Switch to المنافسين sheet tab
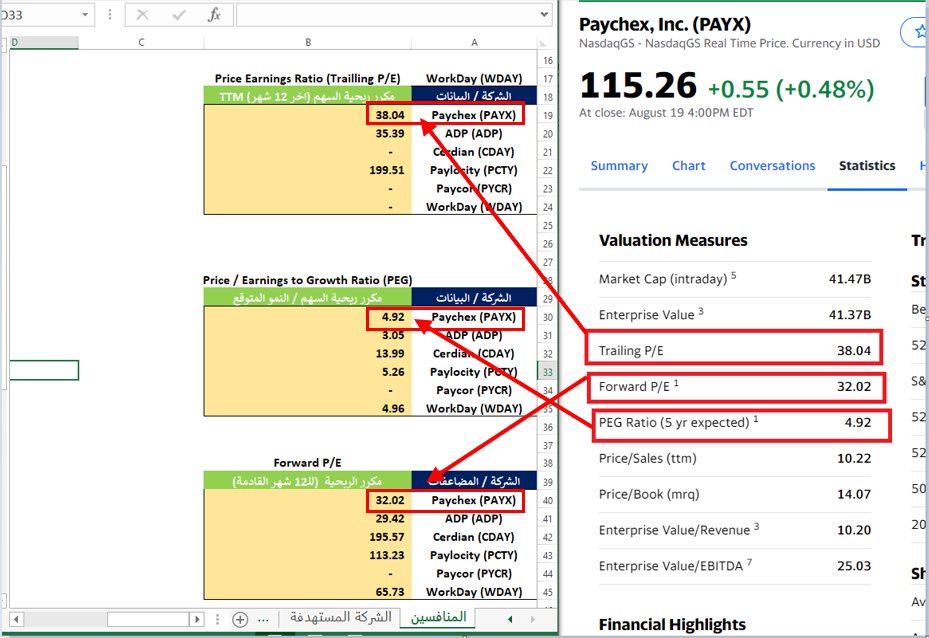The width and height of the screenshot is (929, 638). click(438, 617)
